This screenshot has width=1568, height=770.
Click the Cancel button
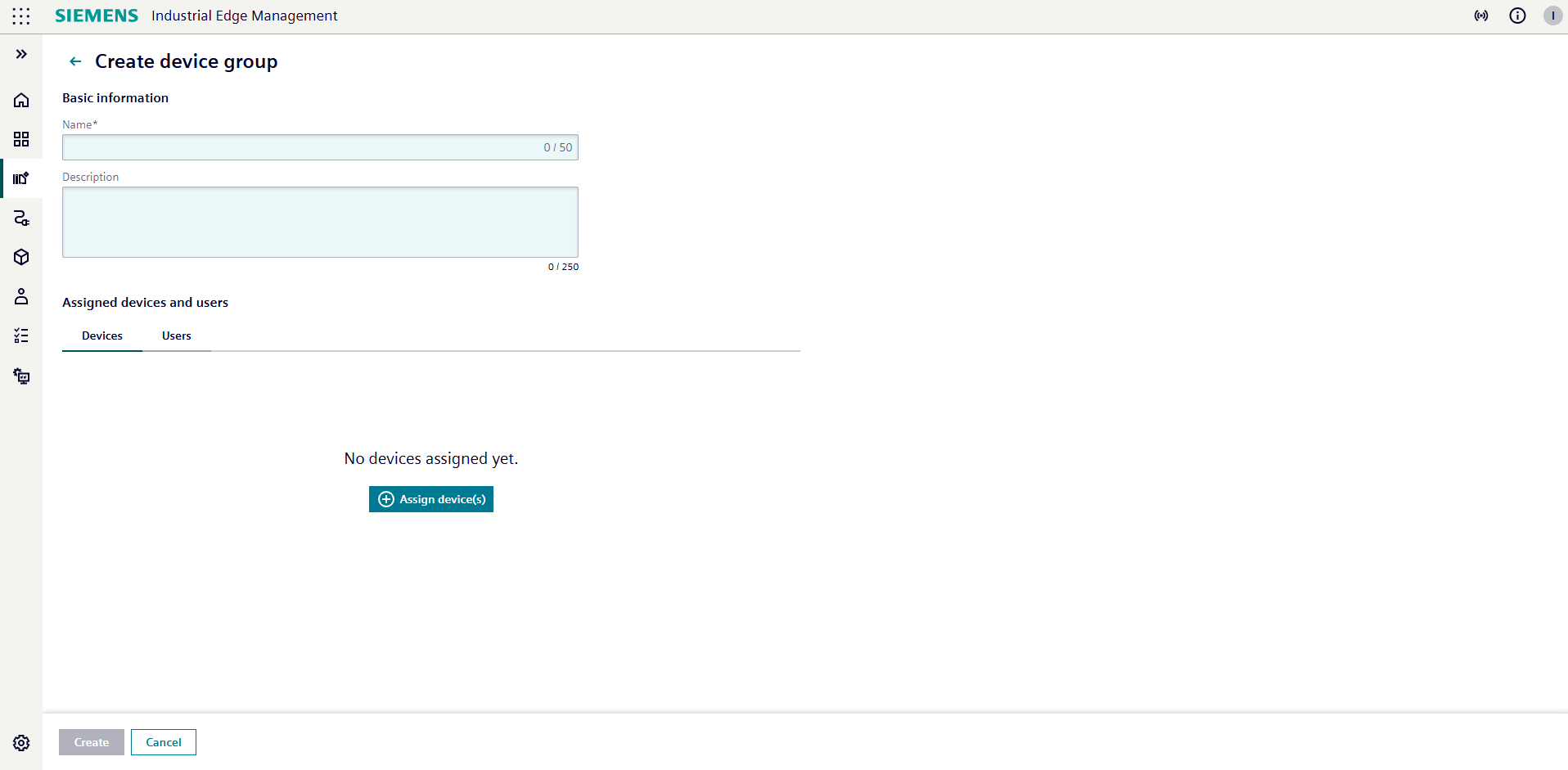point(164,742)
